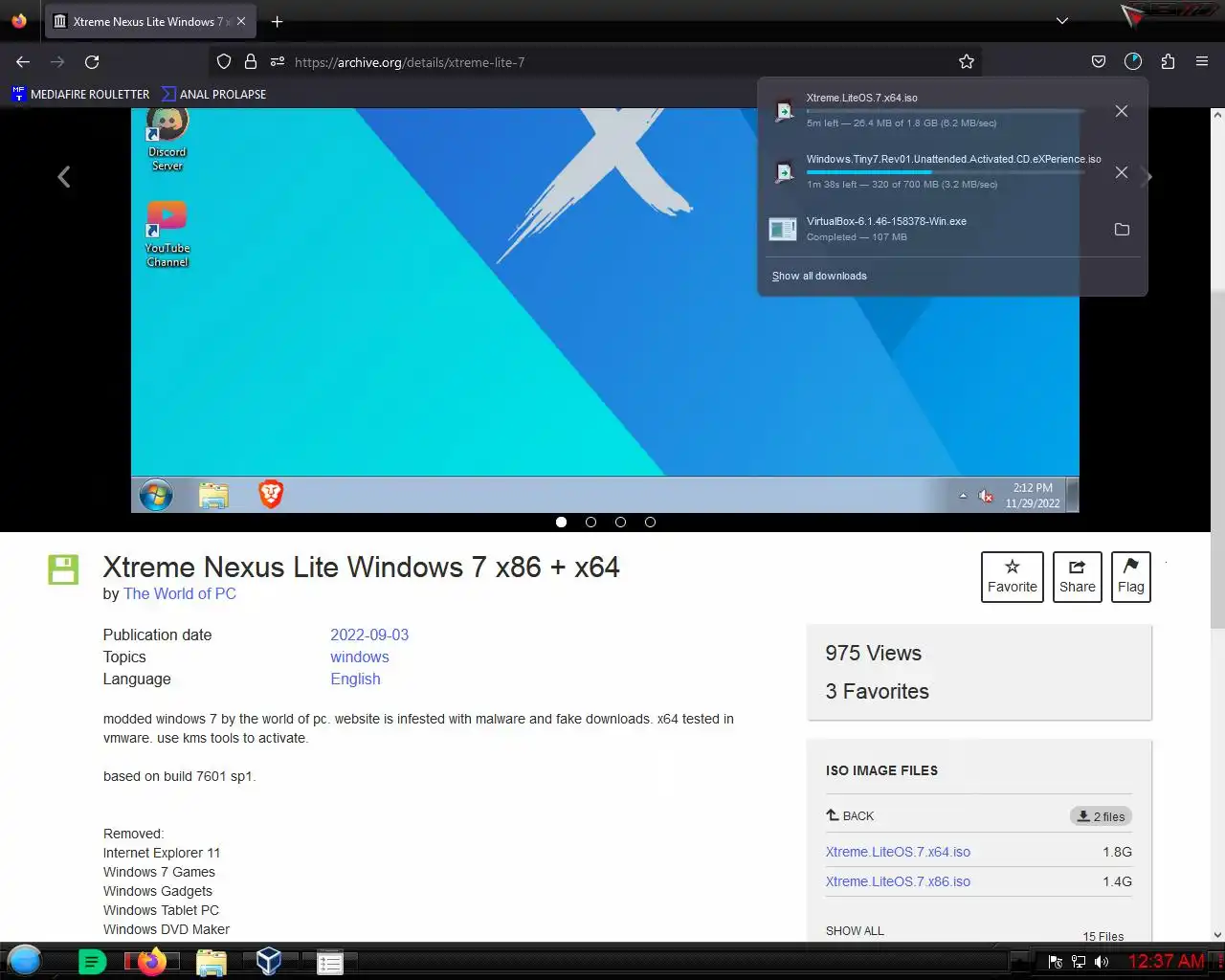Select third carousel dot
The width and height of the screenshot is (1225, 980).
[x=620, y=522]
